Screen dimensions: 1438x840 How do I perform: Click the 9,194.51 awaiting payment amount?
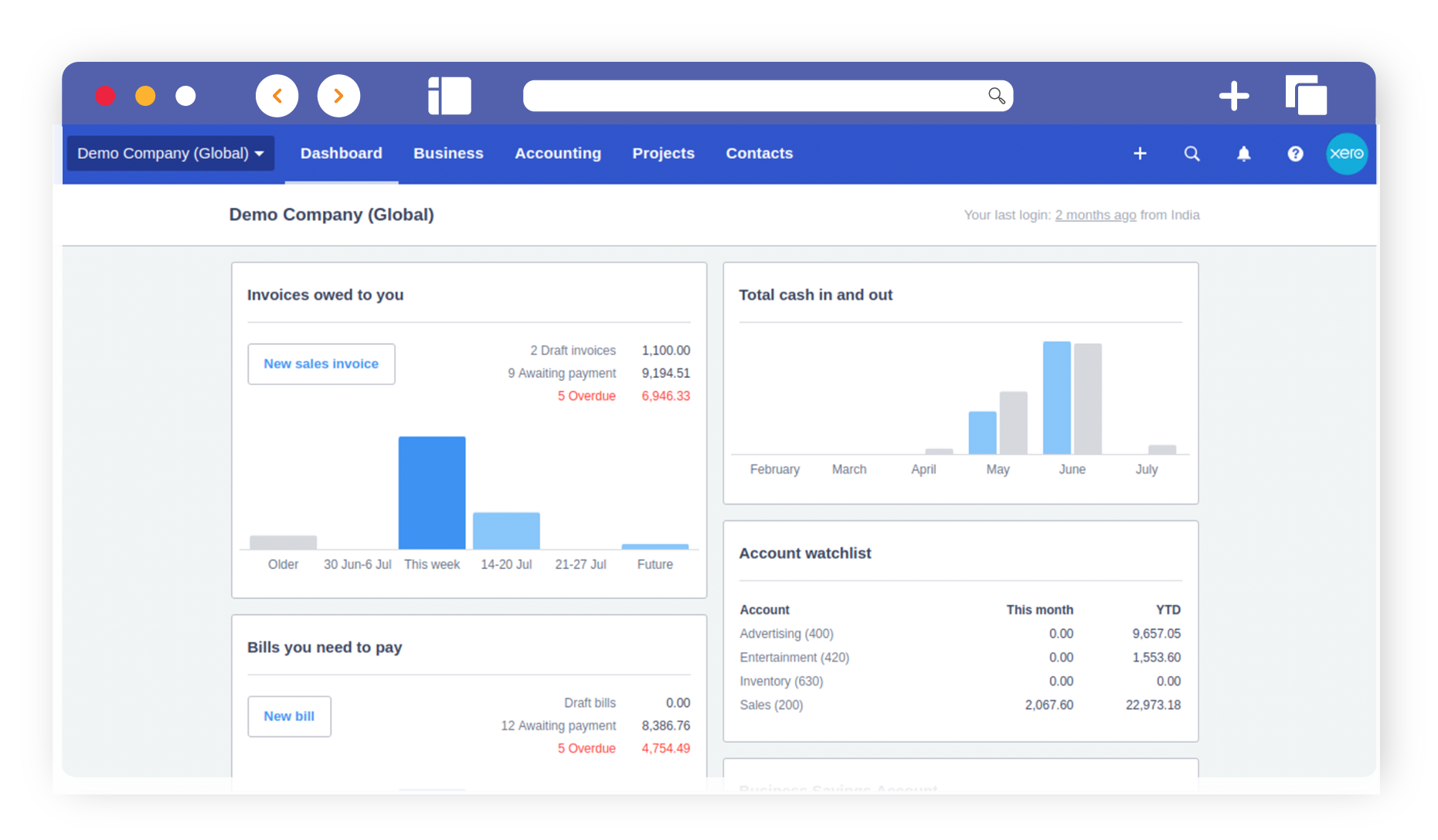[x=665, y=373]
